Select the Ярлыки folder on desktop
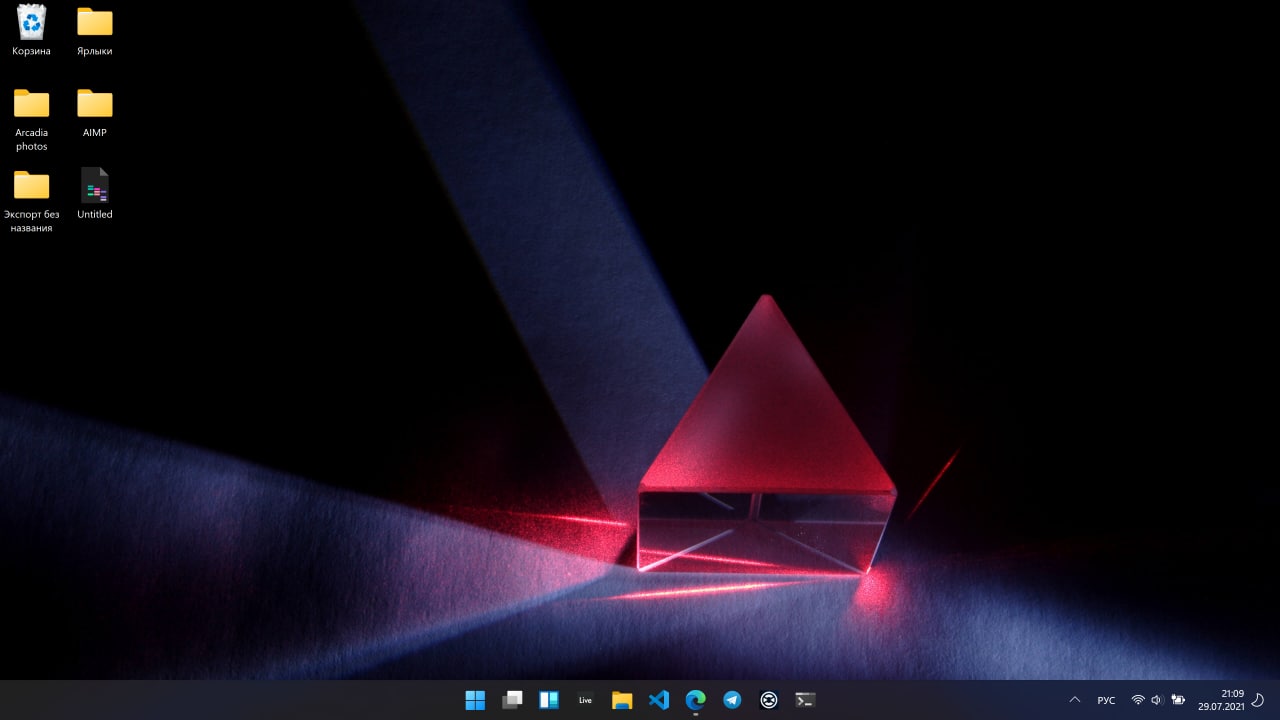 point(95,31)
